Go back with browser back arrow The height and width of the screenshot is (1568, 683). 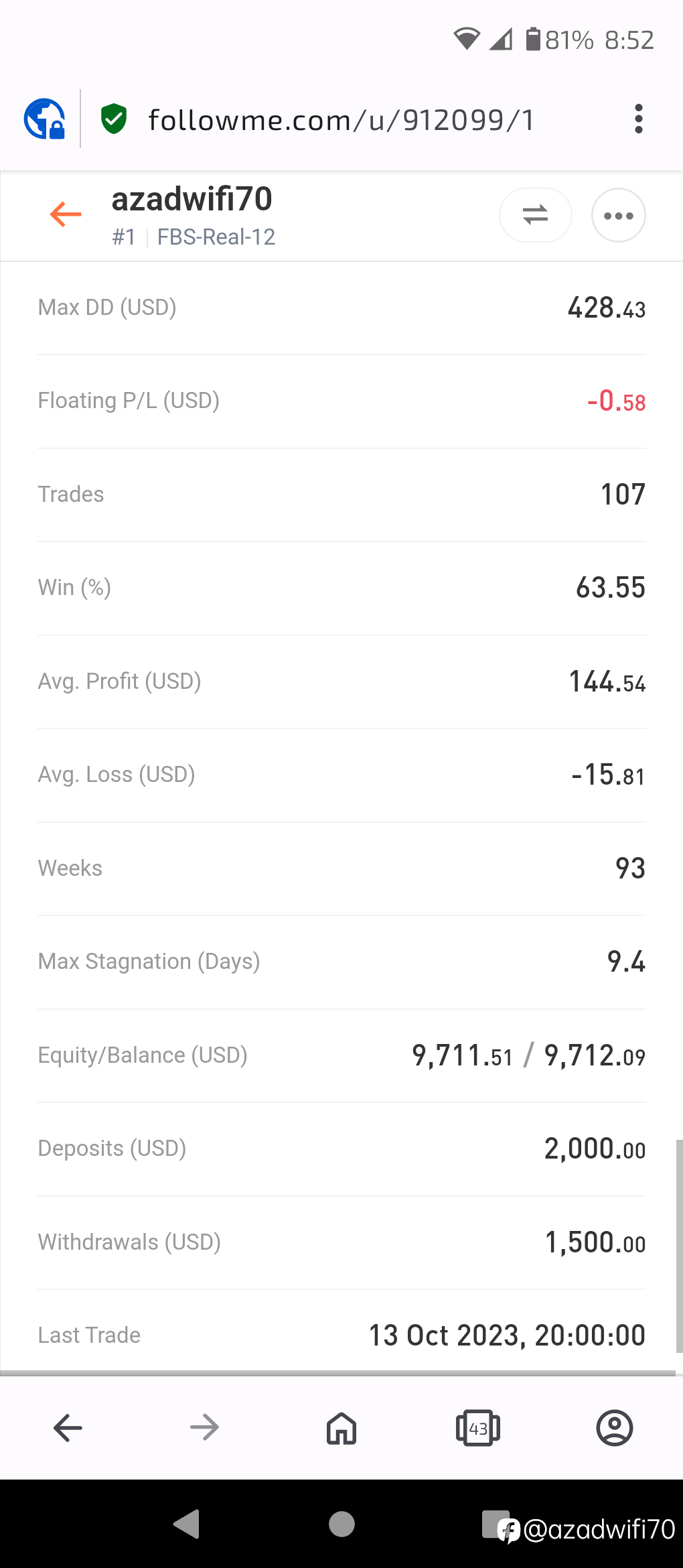pos(68,1428)
